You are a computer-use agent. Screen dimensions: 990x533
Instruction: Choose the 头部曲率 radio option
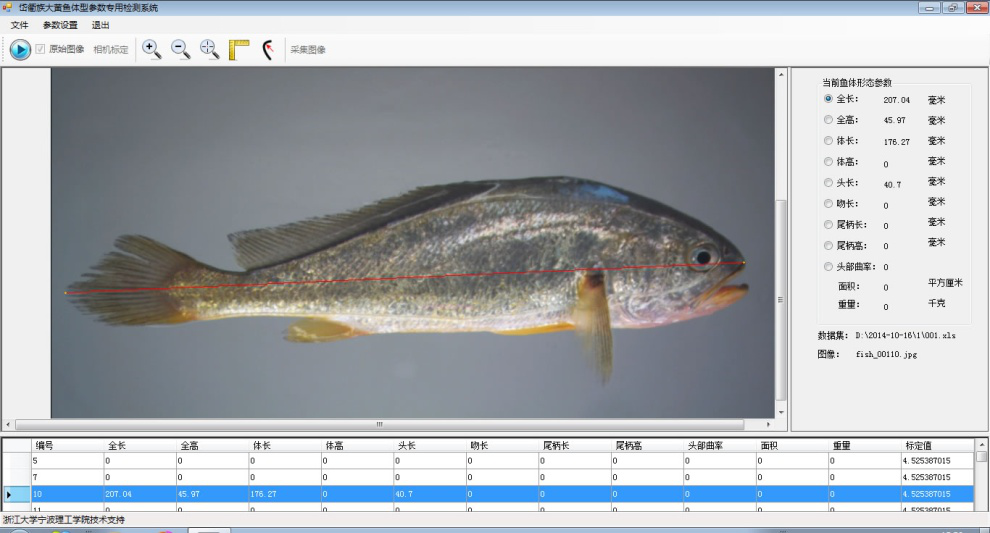pyautogui.click(x=828, y=267)
